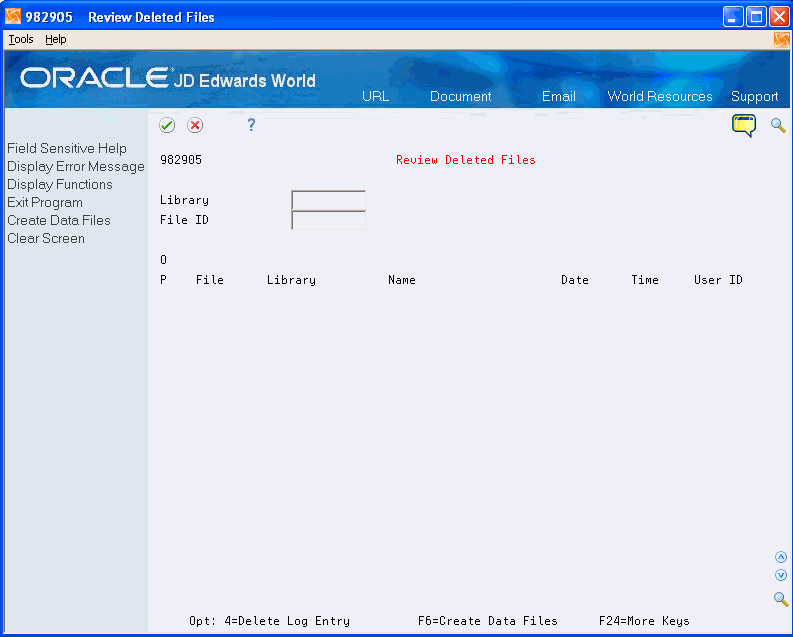Image resolution: width=793 pixels, height=637 pixels.
Task: Click the red Review Deleted Files heading
Action: (465, 160)
